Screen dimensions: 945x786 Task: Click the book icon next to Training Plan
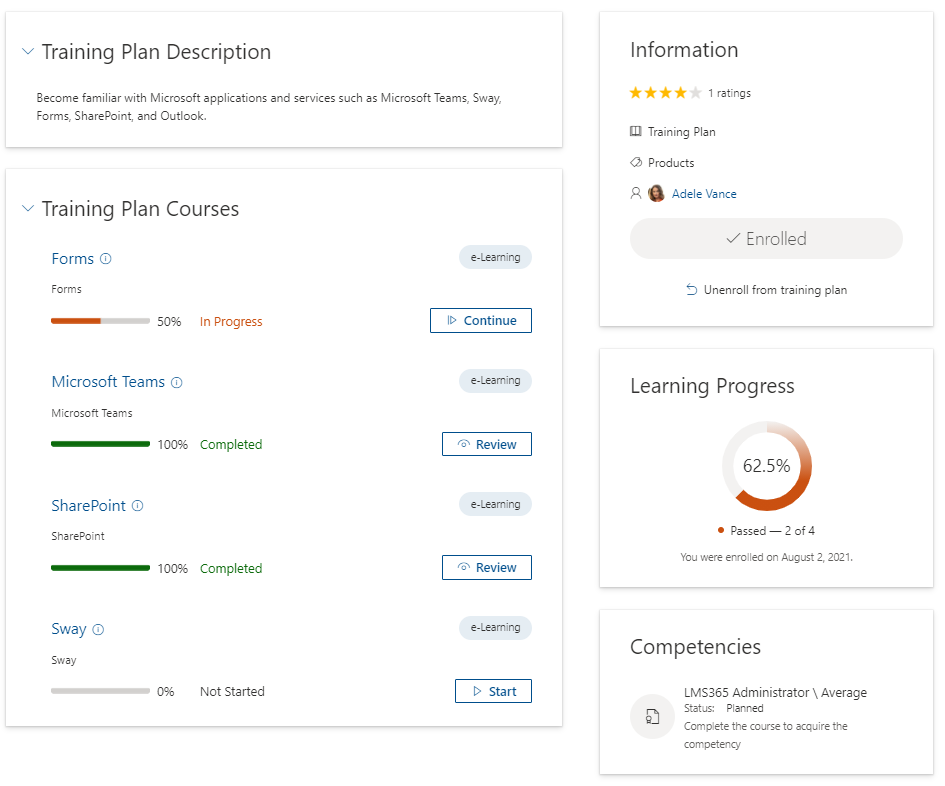coord(635,131)
